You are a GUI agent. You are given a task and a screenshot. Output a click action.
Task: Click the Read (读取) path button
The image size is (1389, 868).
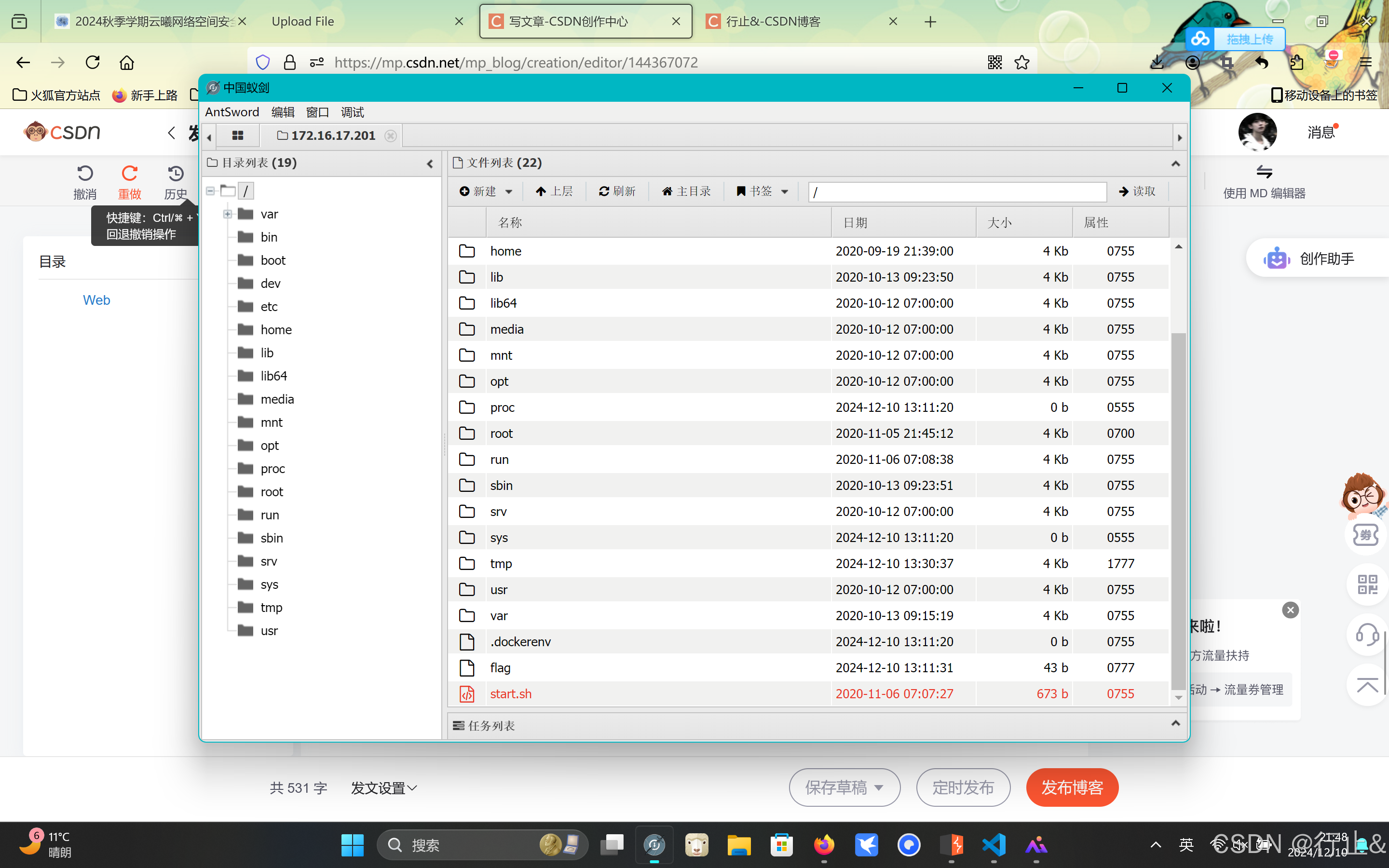tap(1137, 191)
